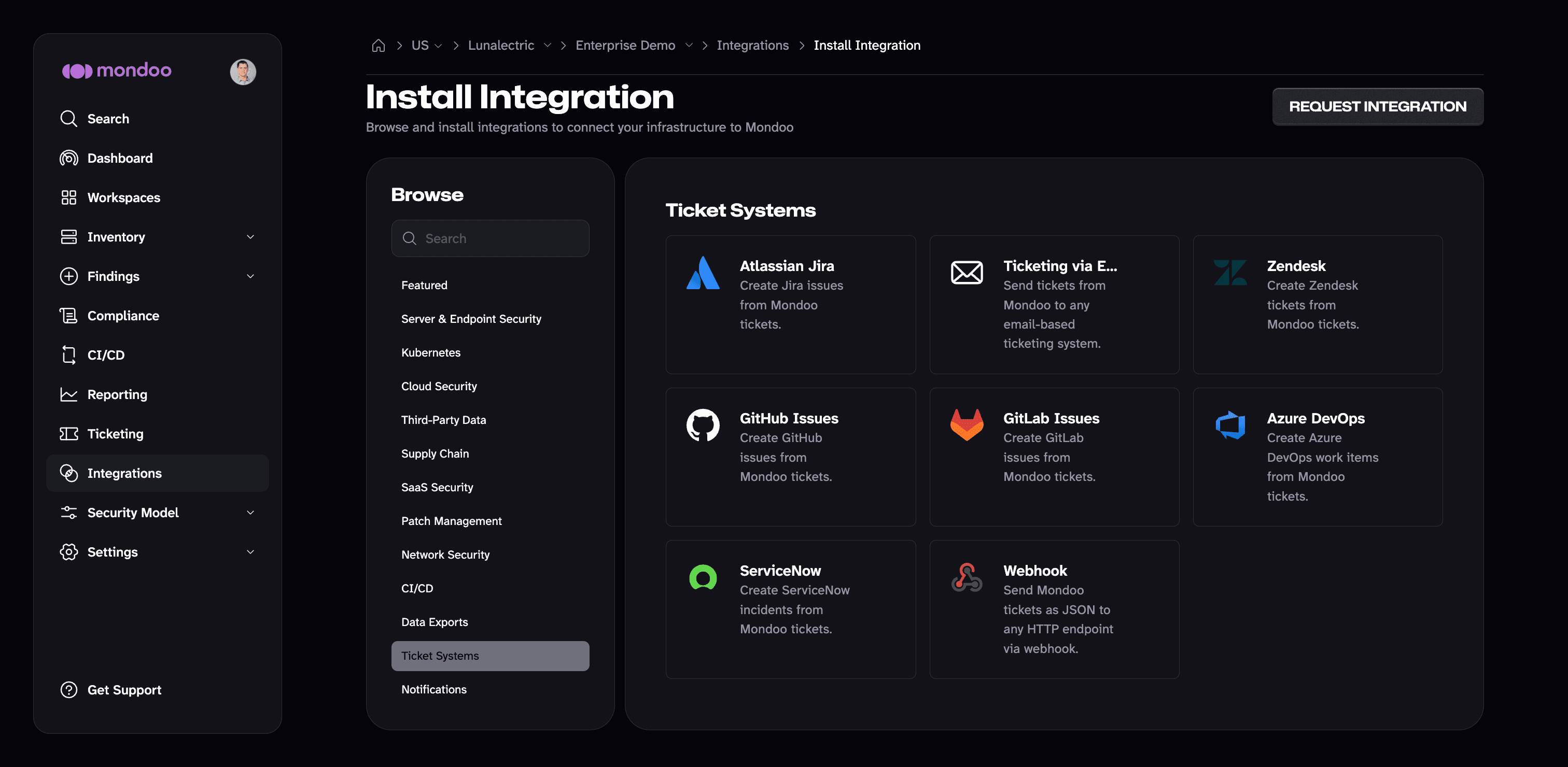Screen dimensions: 1568x767
Task: Select the CI/CD browse category
Action: click(x=490, y=588)
